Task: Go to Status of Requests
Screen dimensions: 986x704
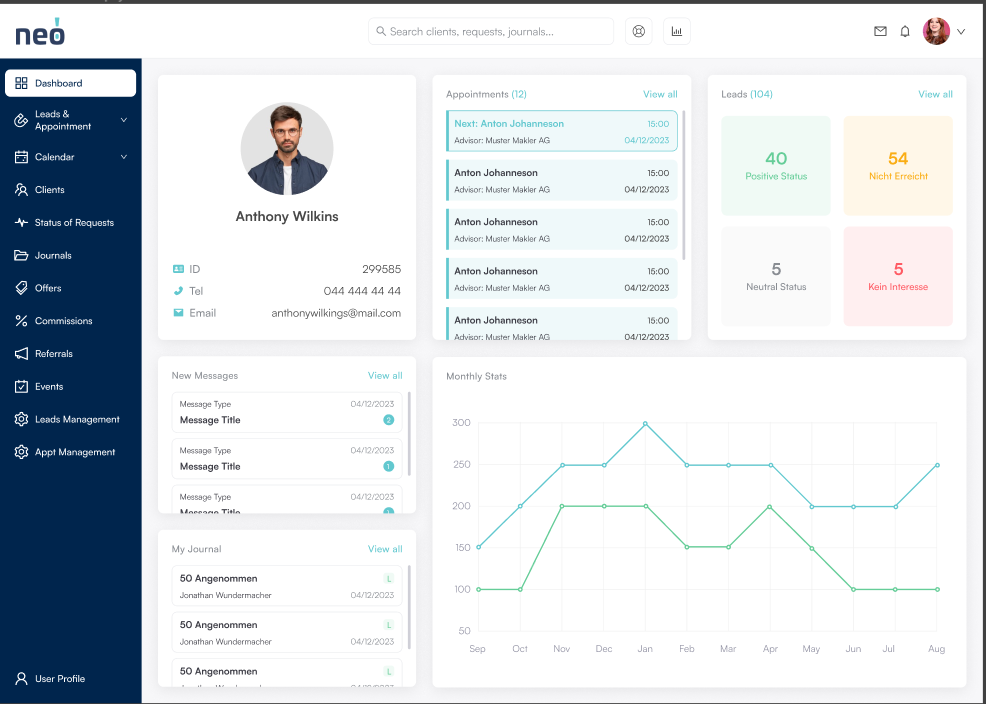Action: click(74, 223)
